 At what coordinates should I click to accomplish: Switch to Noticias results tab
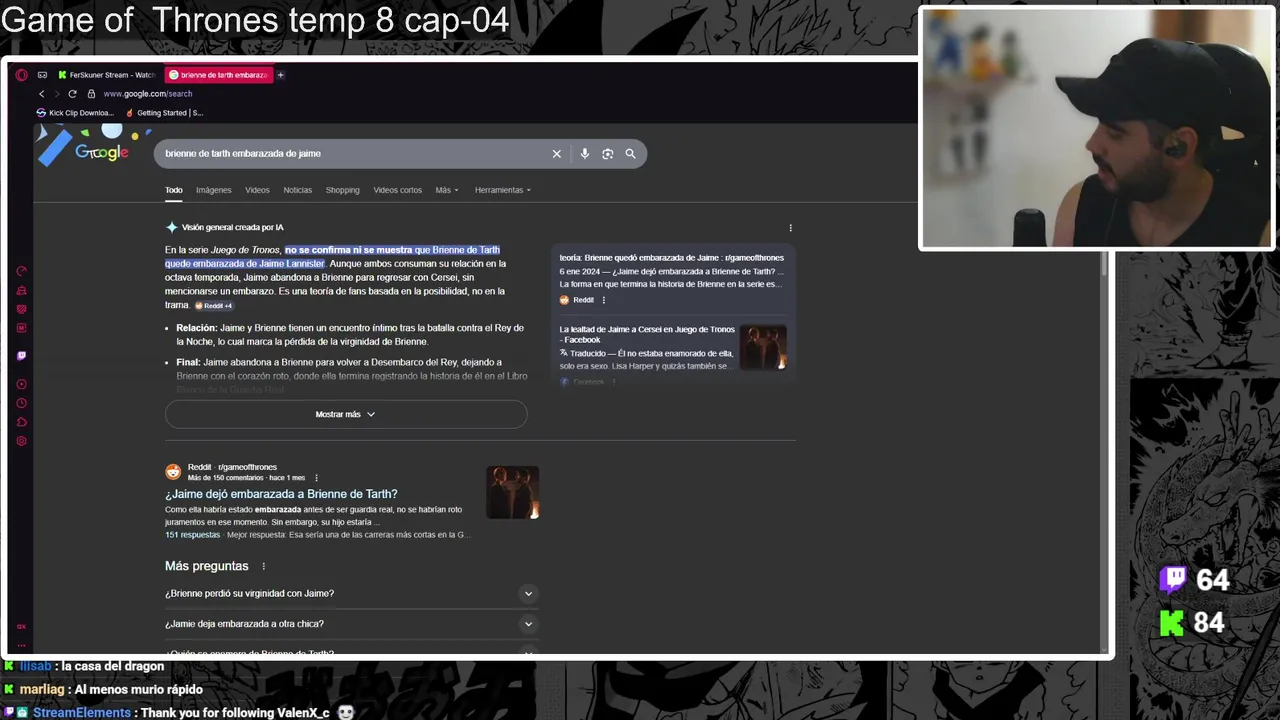tap(297, 190)
